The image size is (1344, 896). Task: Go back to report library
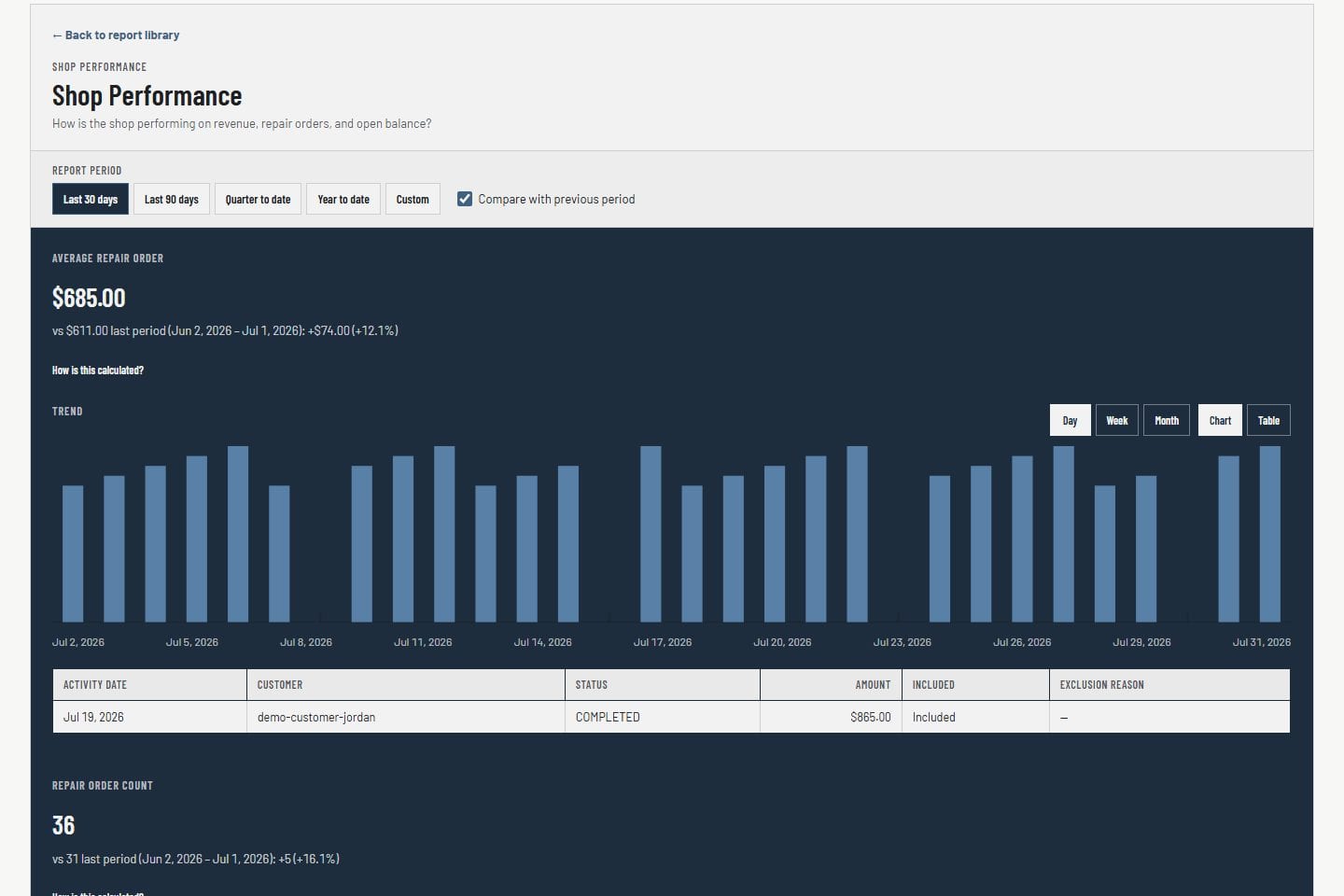pos(116,35)
